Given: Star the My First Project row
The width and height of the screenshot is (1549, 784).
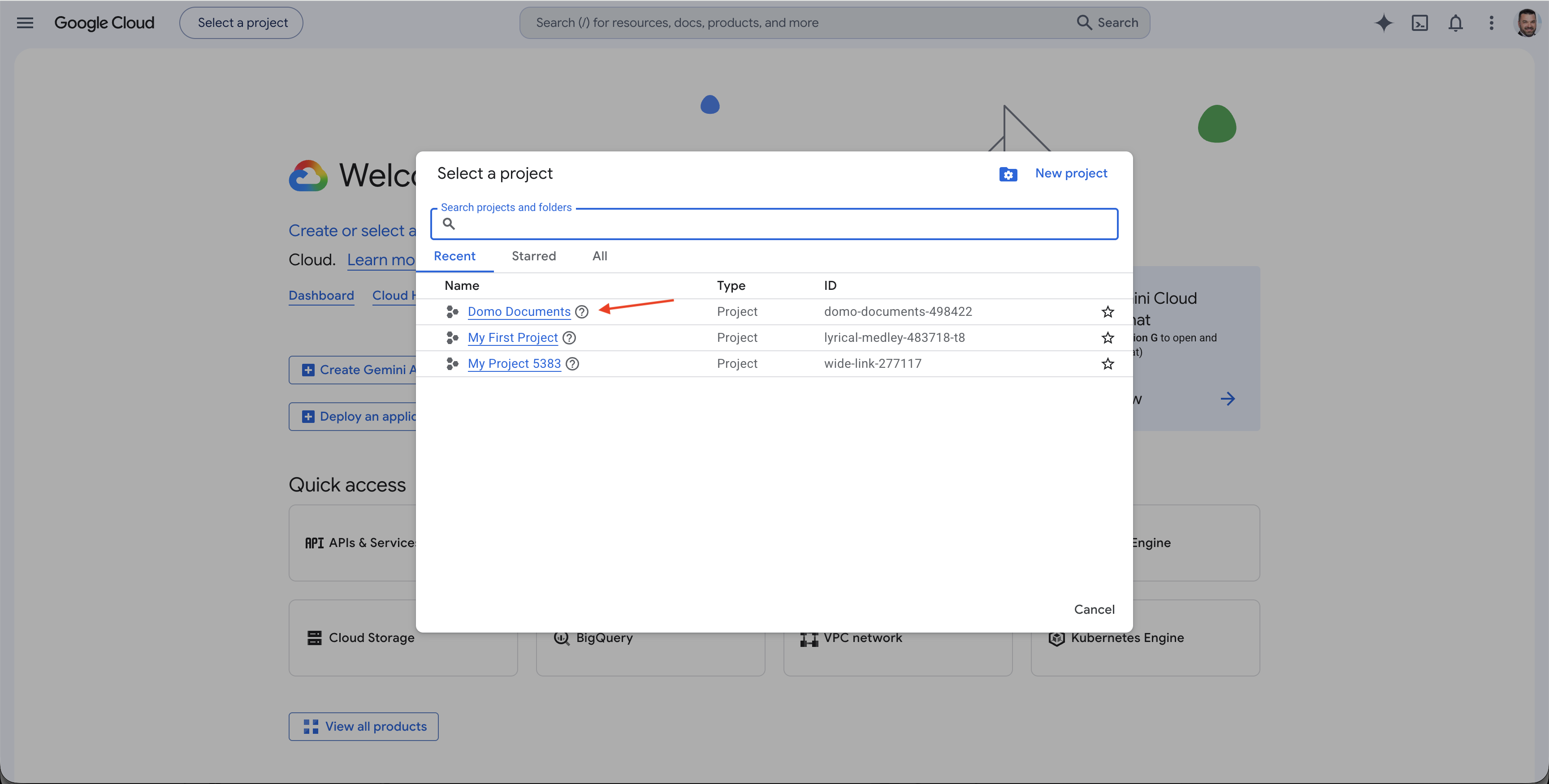Looking at the screenshot, I should tap(1108, 338).
